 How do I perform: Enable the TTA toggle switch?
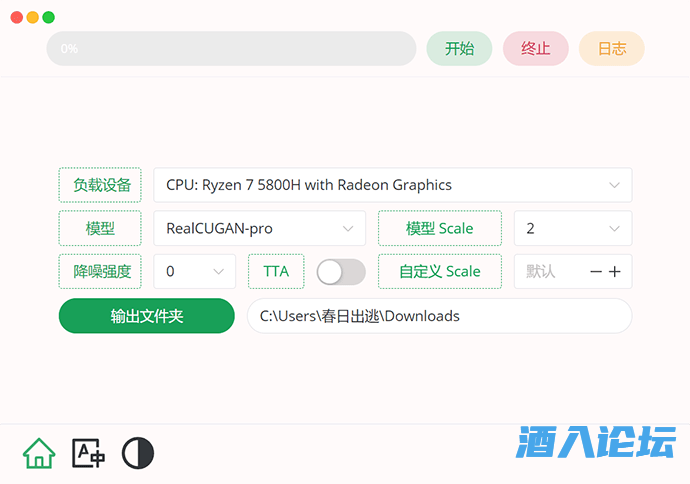[x=340, y=272]
